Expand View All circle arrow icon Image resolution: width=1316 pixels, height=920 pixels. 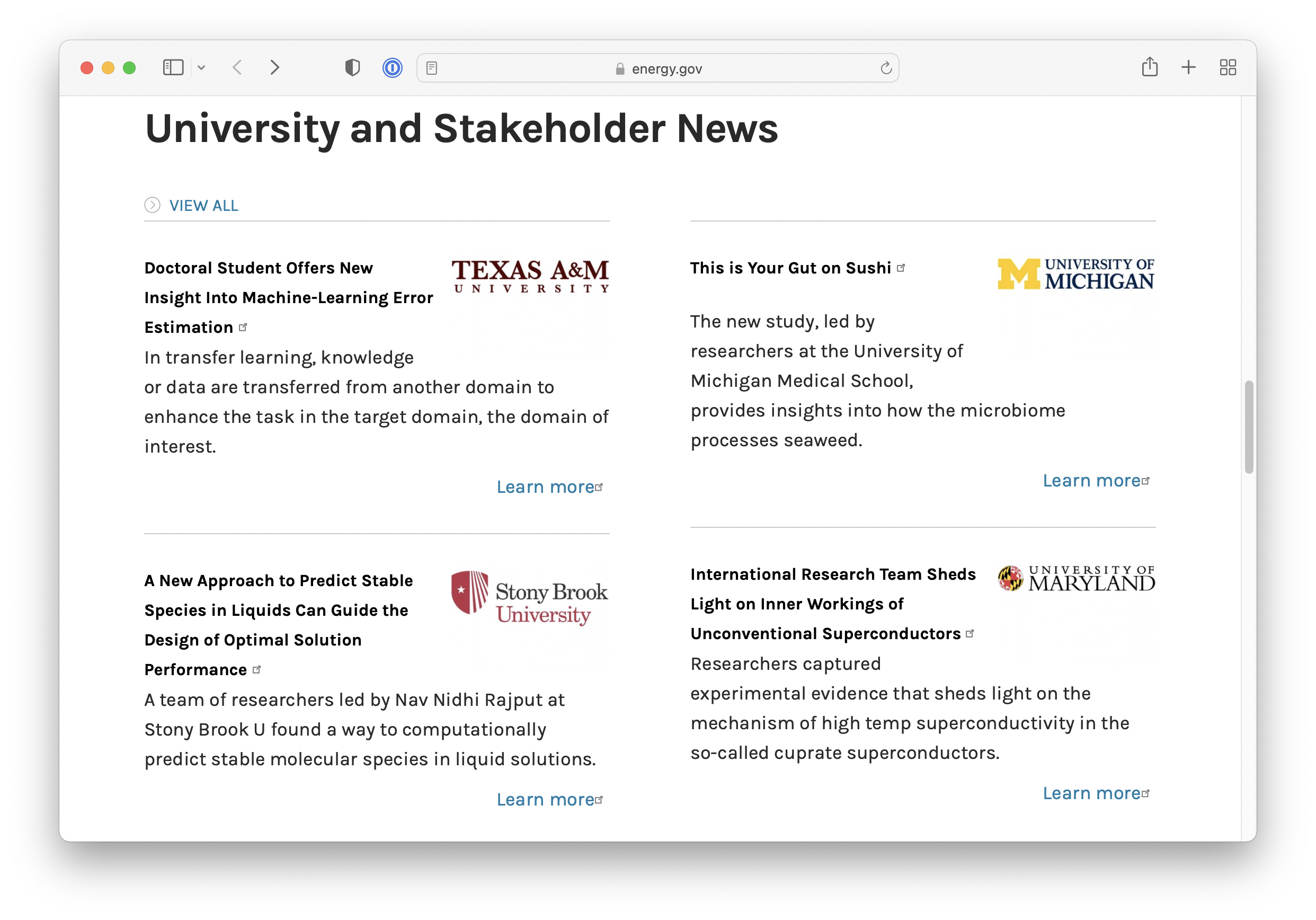point(153,205)
